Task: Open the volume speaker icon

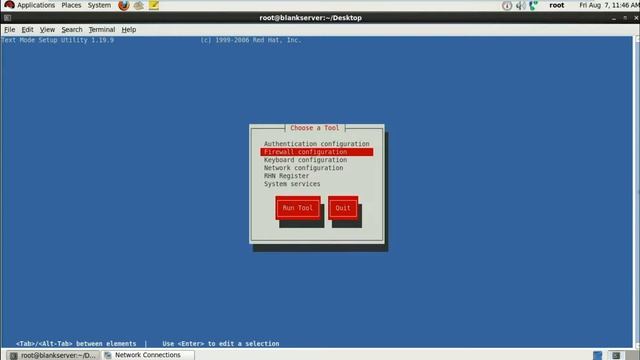Action: pyautogui.click(x=520, y=5)
